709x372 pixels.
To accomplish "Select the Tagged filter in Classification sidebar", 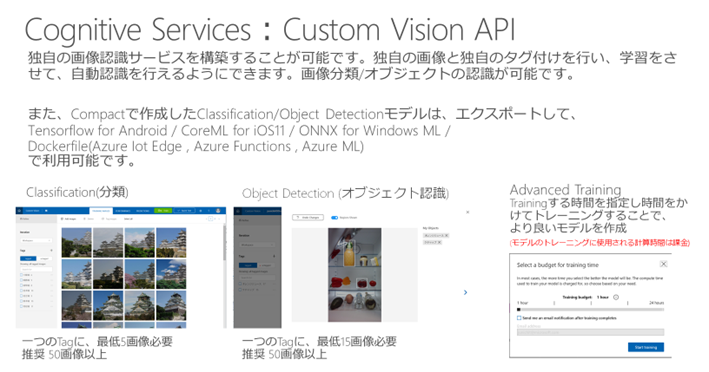I will [x=28, y=259].
